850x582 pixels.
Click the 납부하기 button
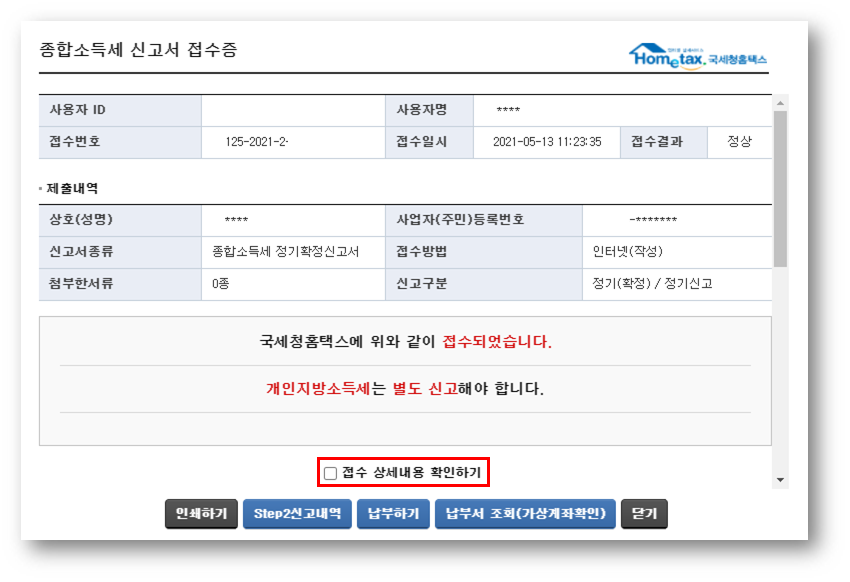[393, 514]
